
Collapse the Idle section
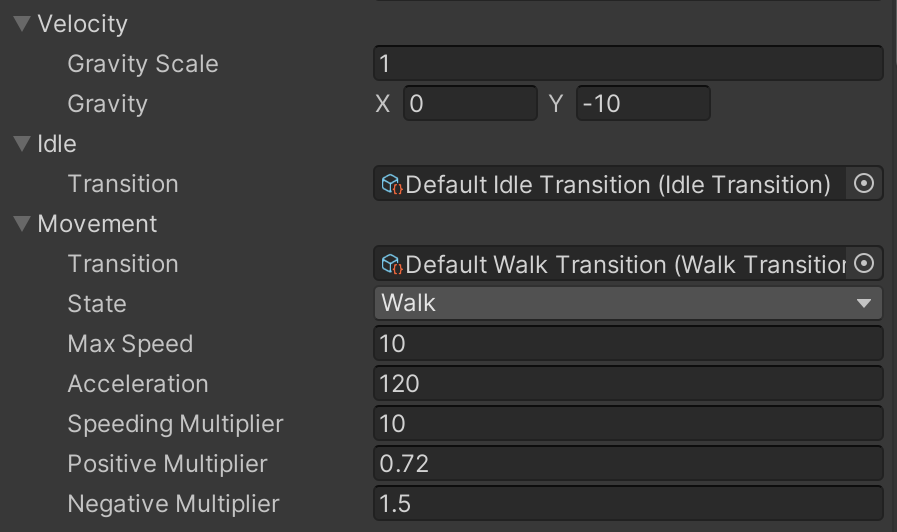(22, 144)
